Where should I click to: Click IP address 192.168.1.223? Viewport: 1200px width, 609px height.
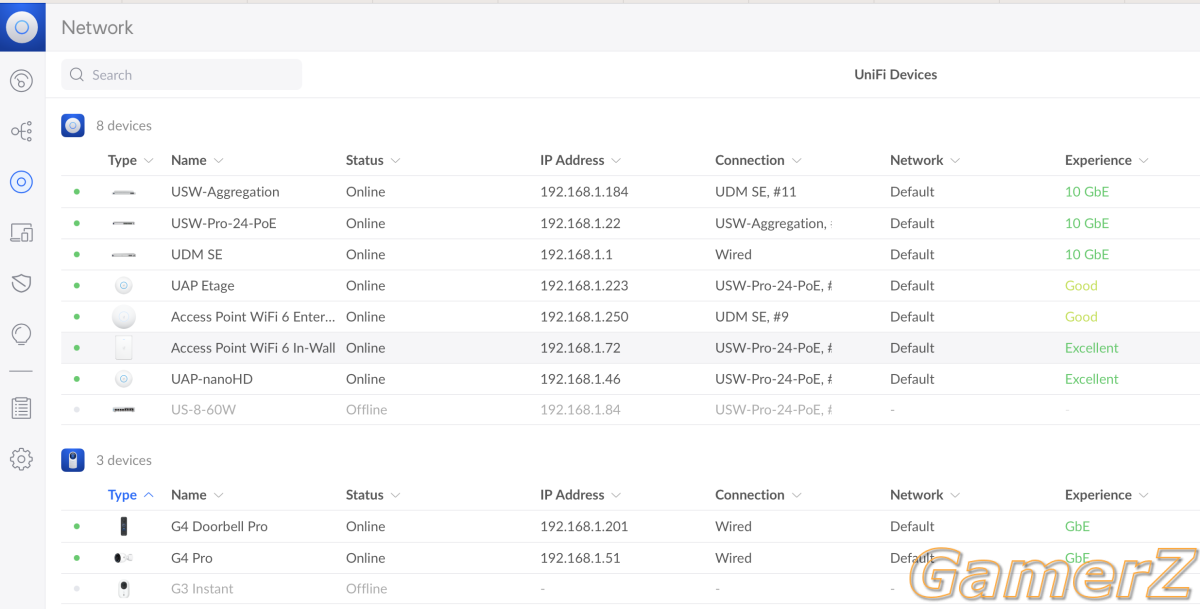[x=584, y=285]
